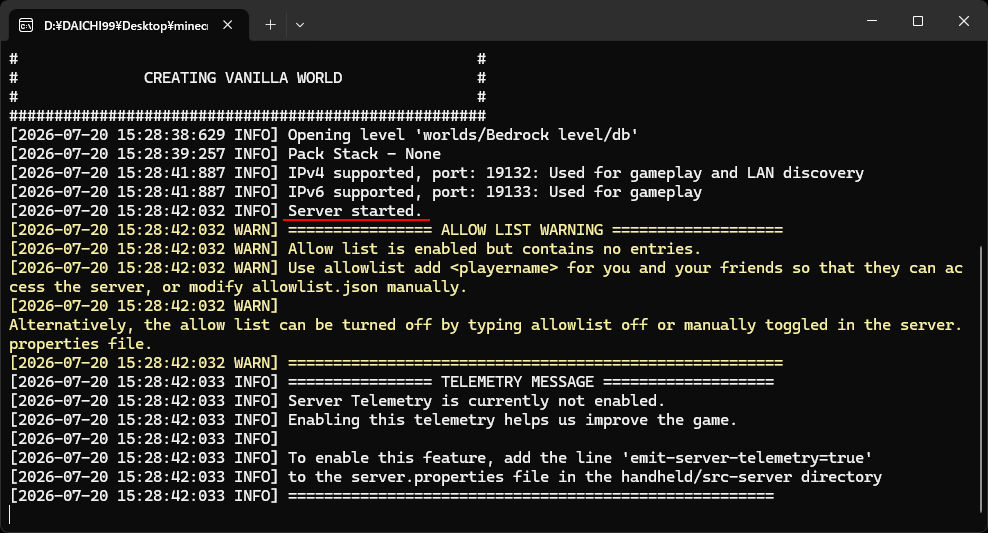Viewport: 988px width, 533px height.
Task: Click the 'emit-server-telemetry=true' line
Action: [x=441, y=457]
